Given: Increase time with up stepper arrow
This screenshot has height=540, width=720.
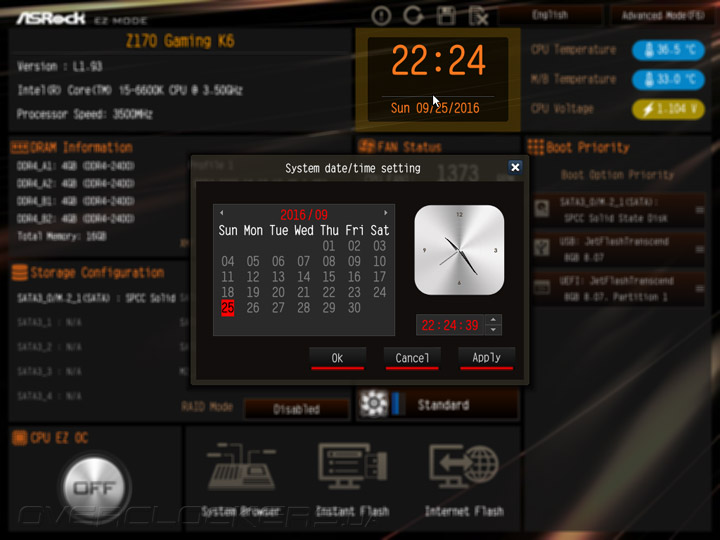Looking at the screenshot, I should coord(493,320).
